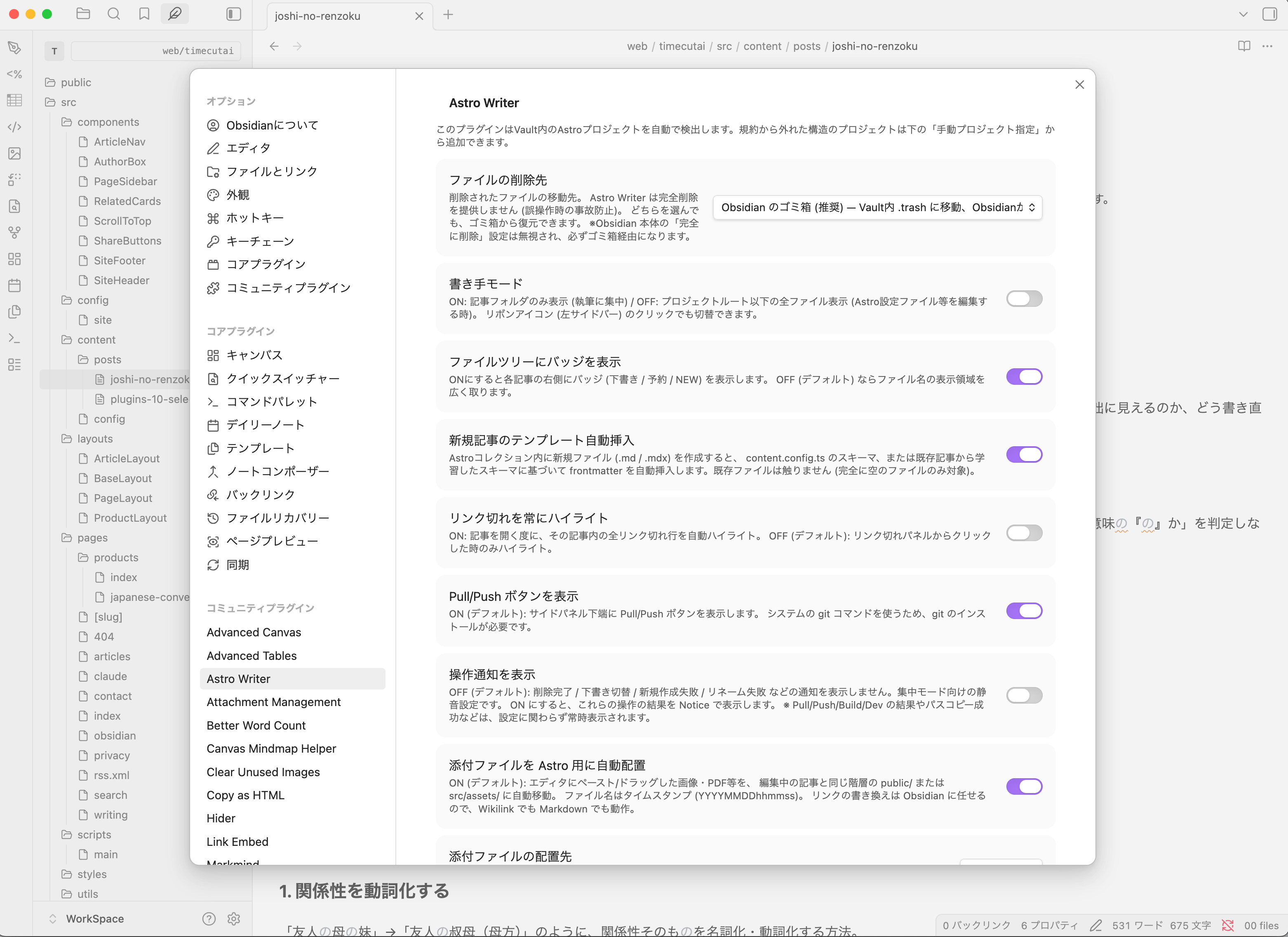Expand the public folder
Viewport: 1288px width, 937px height.
68,82
